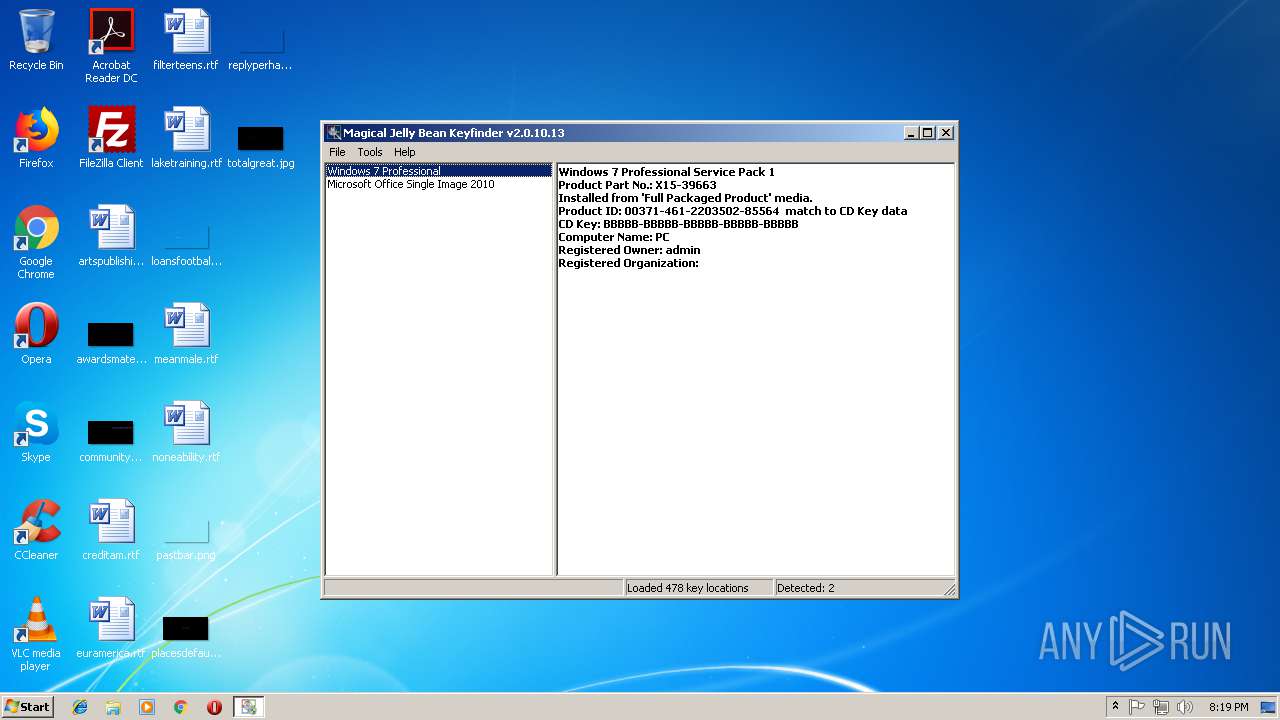Select Microsoft Office Single Image 2010 entry
Screen dimensions: 1280x720
[411, 184]
